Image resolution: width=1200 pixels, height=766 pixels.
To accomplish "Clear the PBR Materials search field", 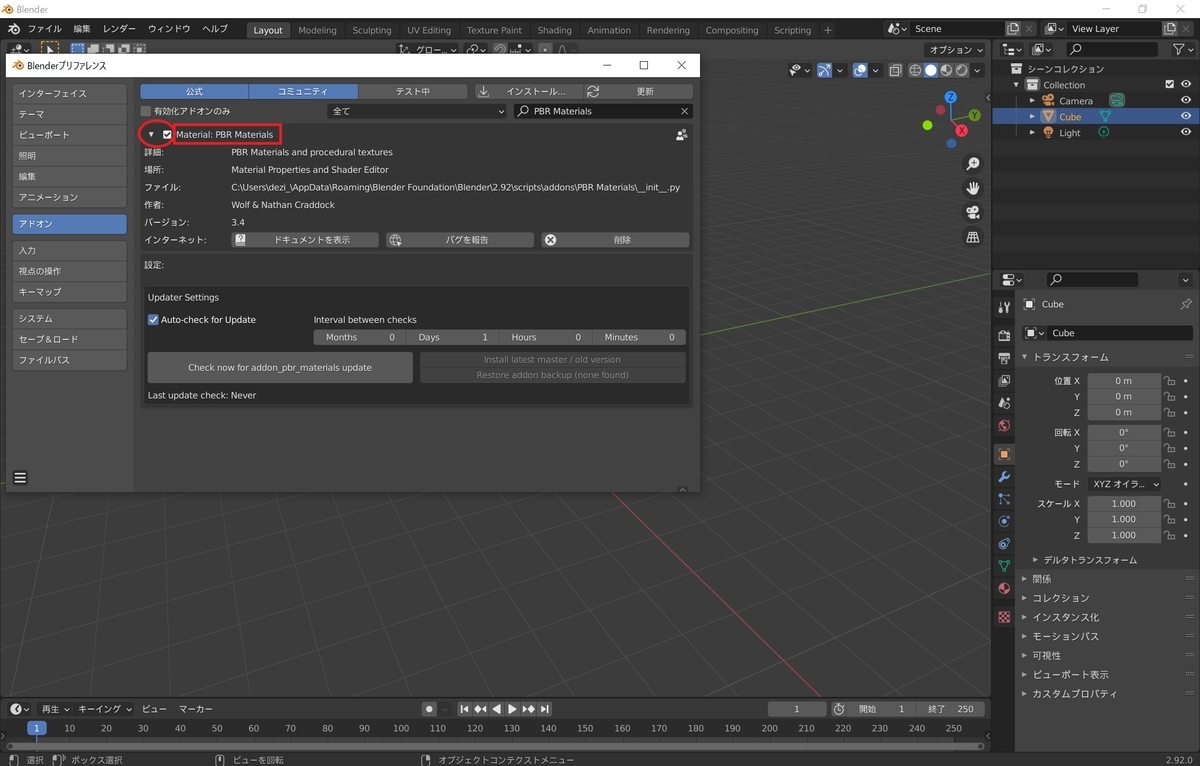I will coord(684,111).
